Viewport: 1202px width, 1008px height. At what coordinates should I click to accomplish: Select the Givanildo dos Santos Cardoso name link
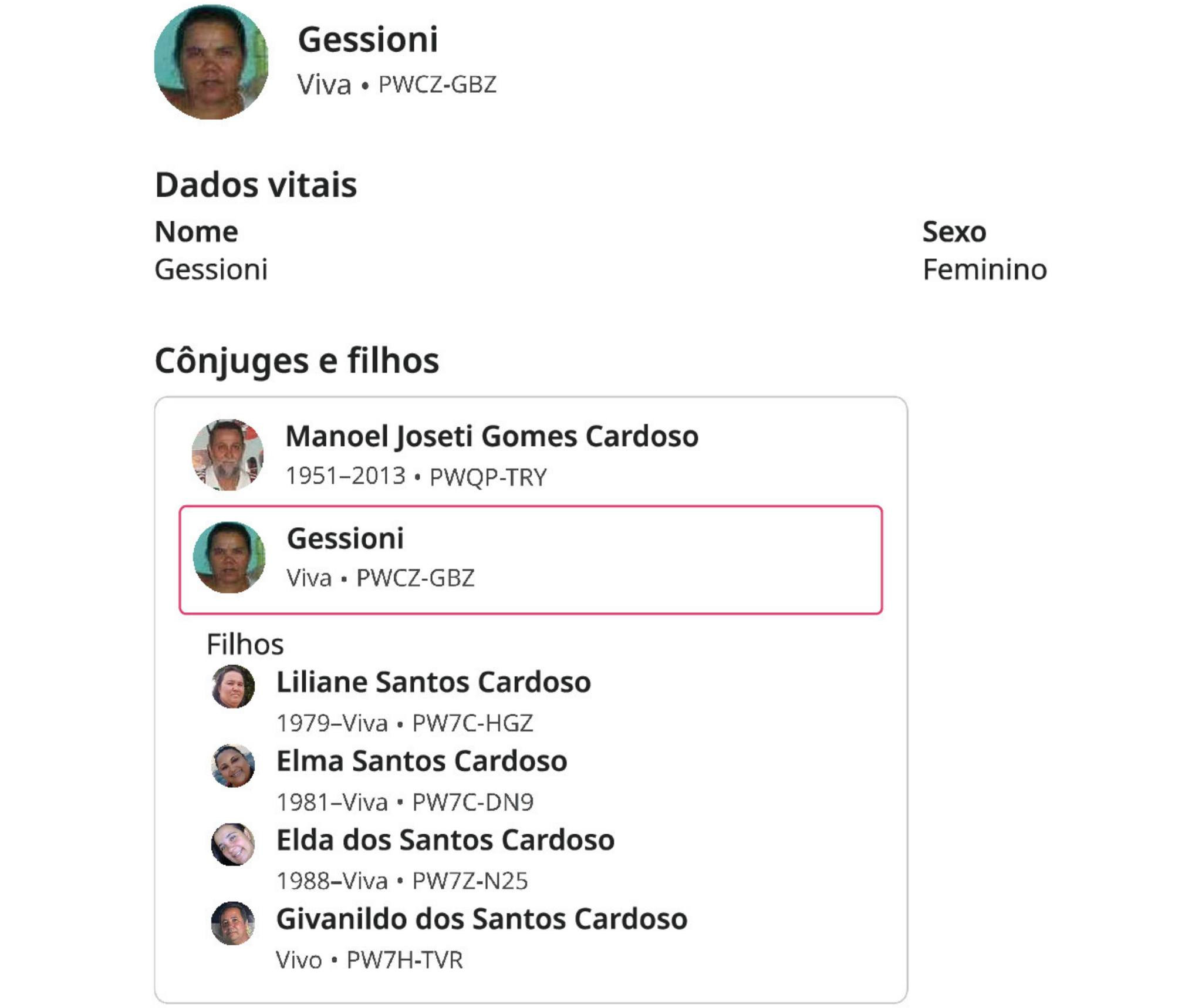(x=481, y=919)
